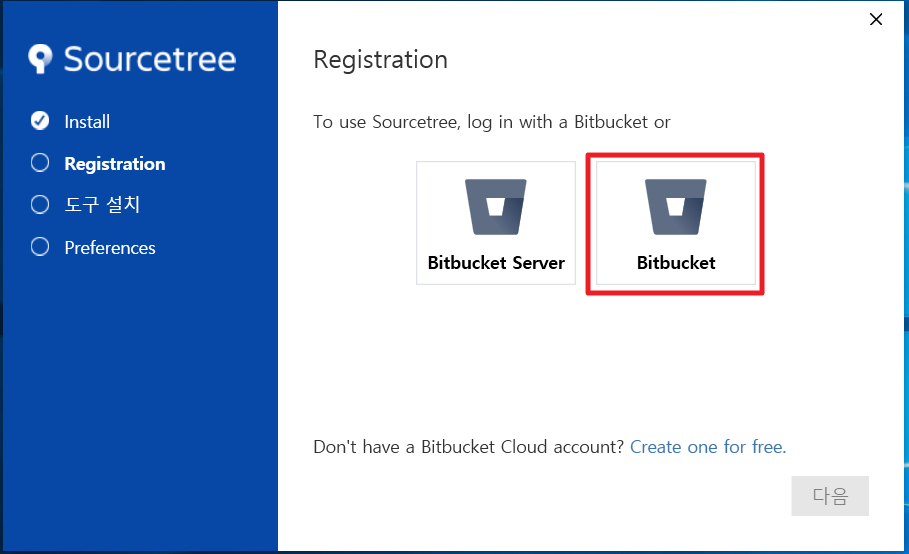Image resolution: width=909 pixels, height=554 pixels.
Task: Open the Registration step label
Action: (115, 164)
